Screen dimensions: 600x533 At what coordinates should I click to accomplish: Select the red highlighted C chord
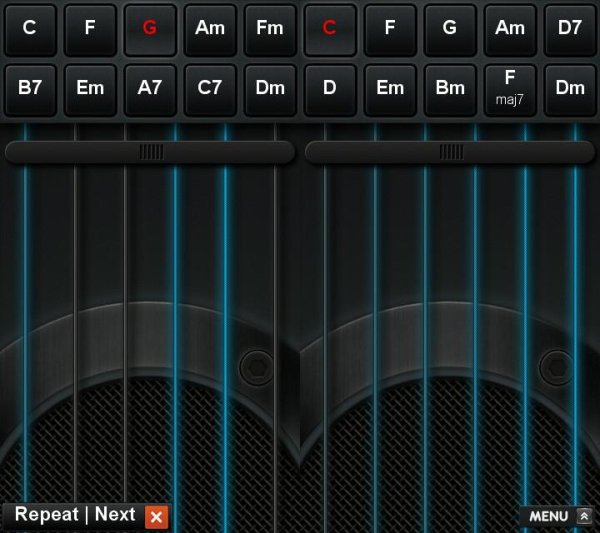330,29
